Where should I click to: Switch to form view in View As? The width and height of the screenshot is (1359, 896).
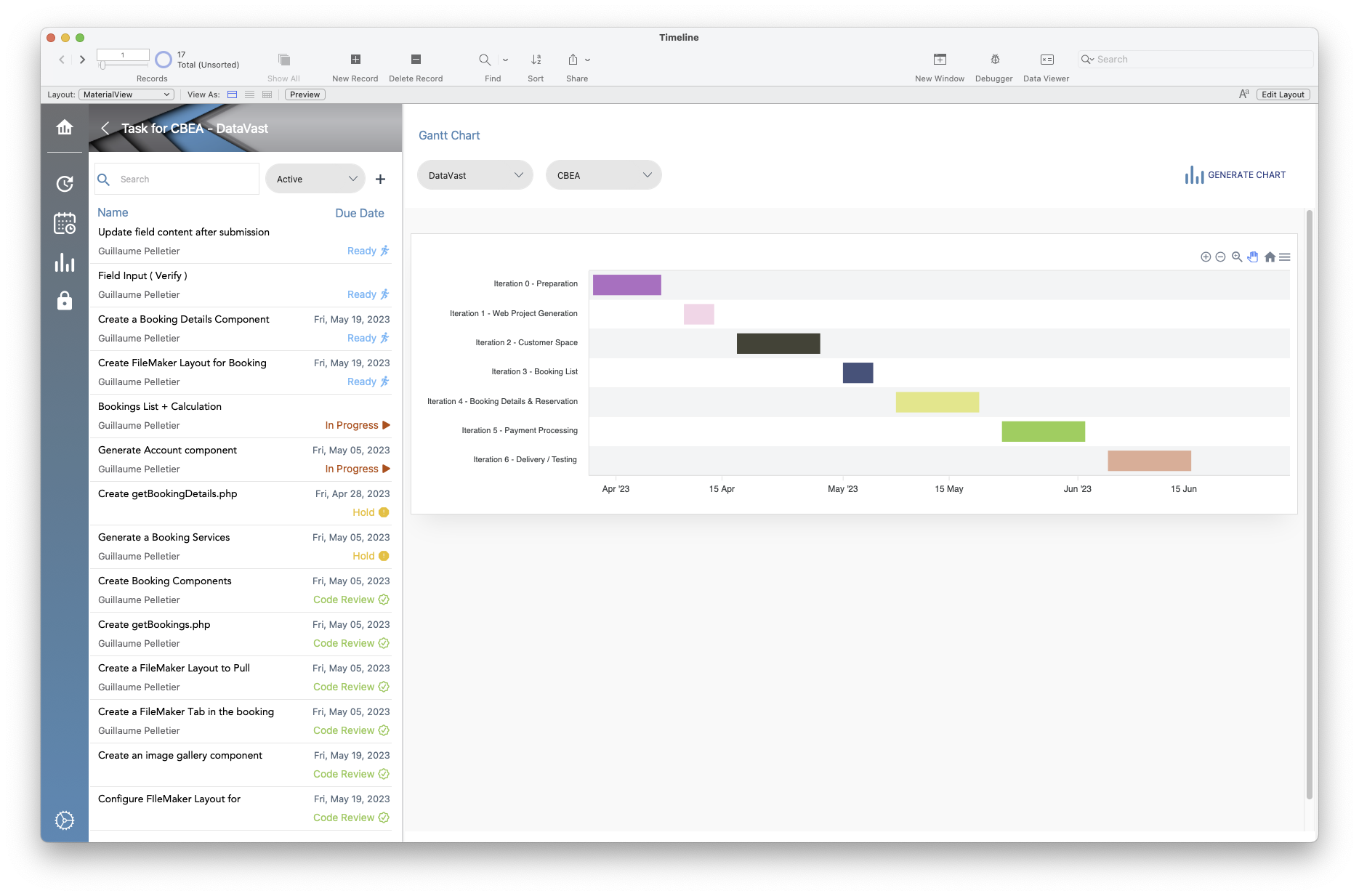232,94
